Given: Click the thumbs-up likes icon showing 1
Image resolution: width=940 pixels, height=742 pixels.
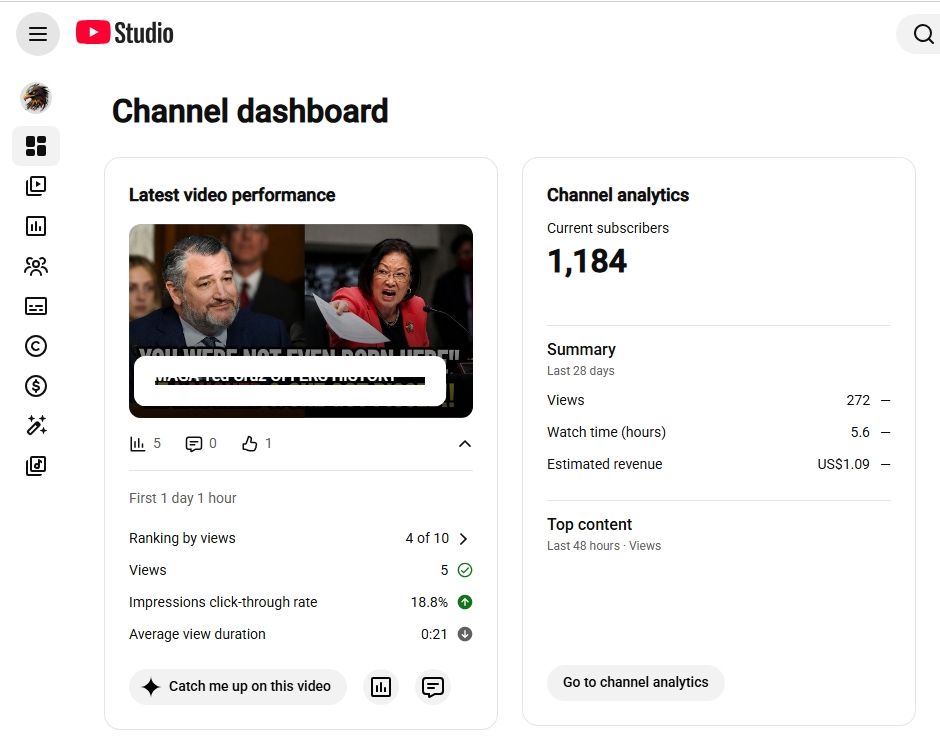Looking at the screenshot, I should 249,444.
